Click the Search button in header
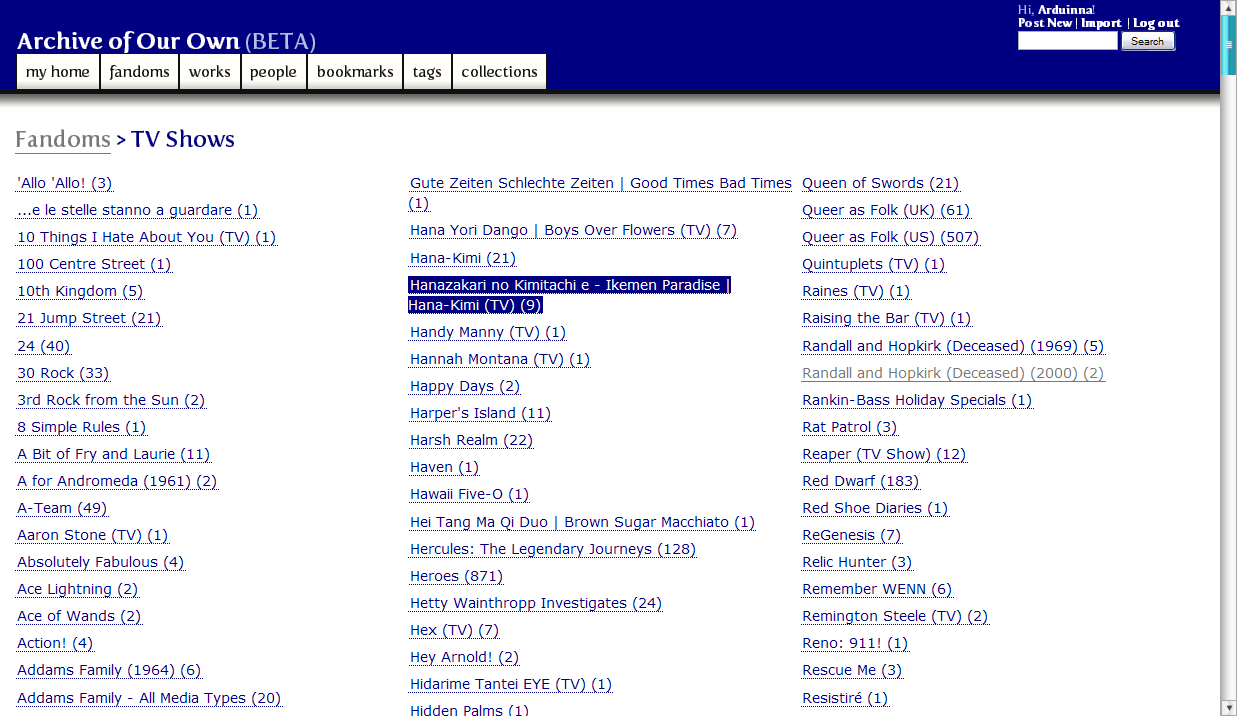1237x716 pixels. [x=1147, y=41]
